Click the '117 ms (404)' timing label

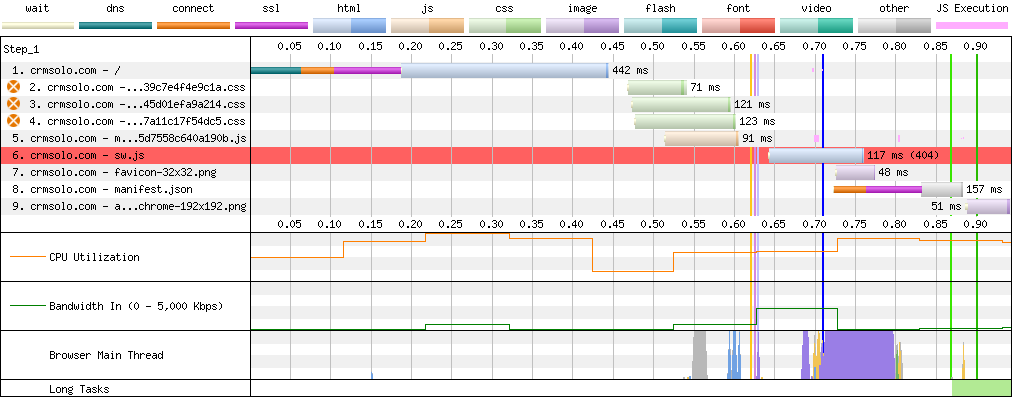click(x=903, y=156)
